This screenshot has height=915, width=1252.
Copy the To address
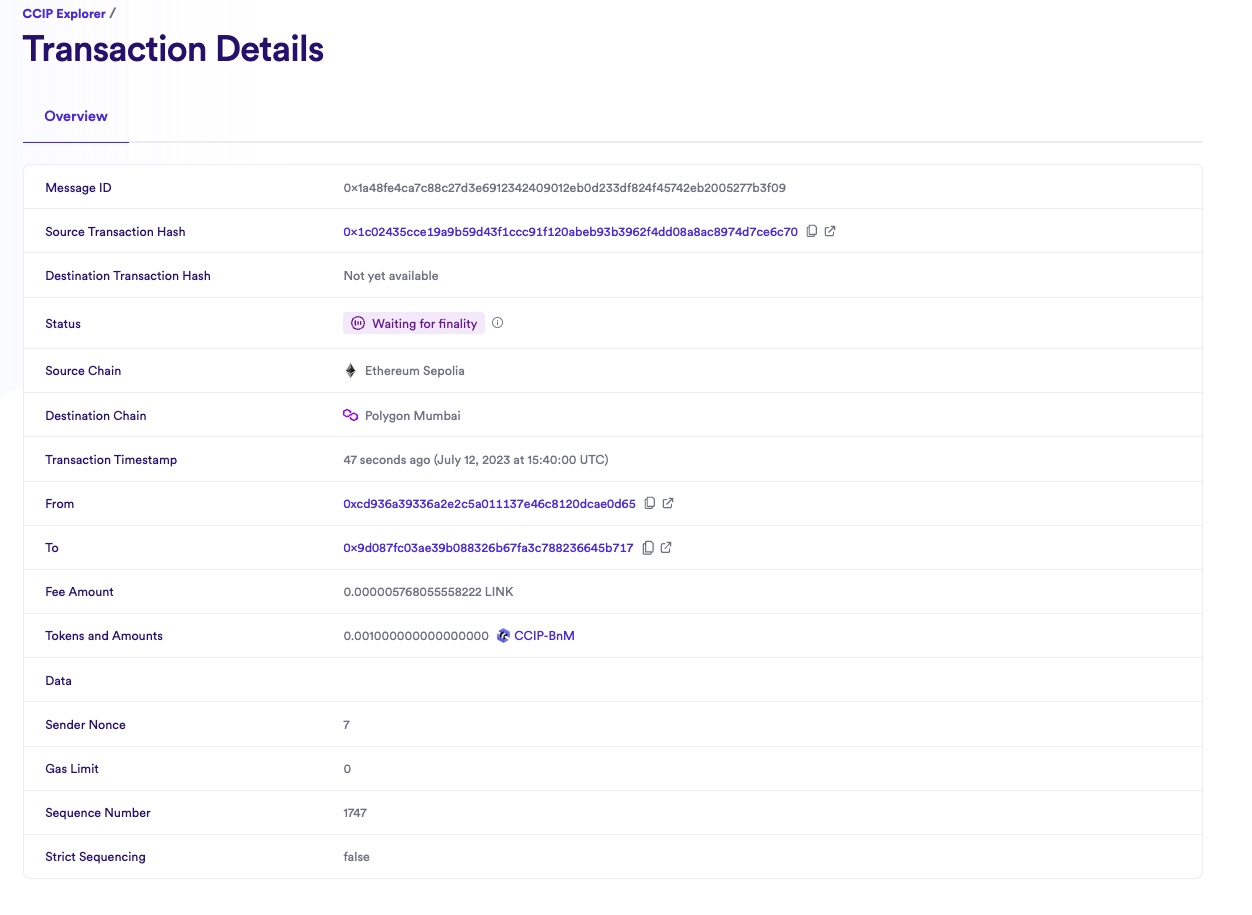[648, 548]
